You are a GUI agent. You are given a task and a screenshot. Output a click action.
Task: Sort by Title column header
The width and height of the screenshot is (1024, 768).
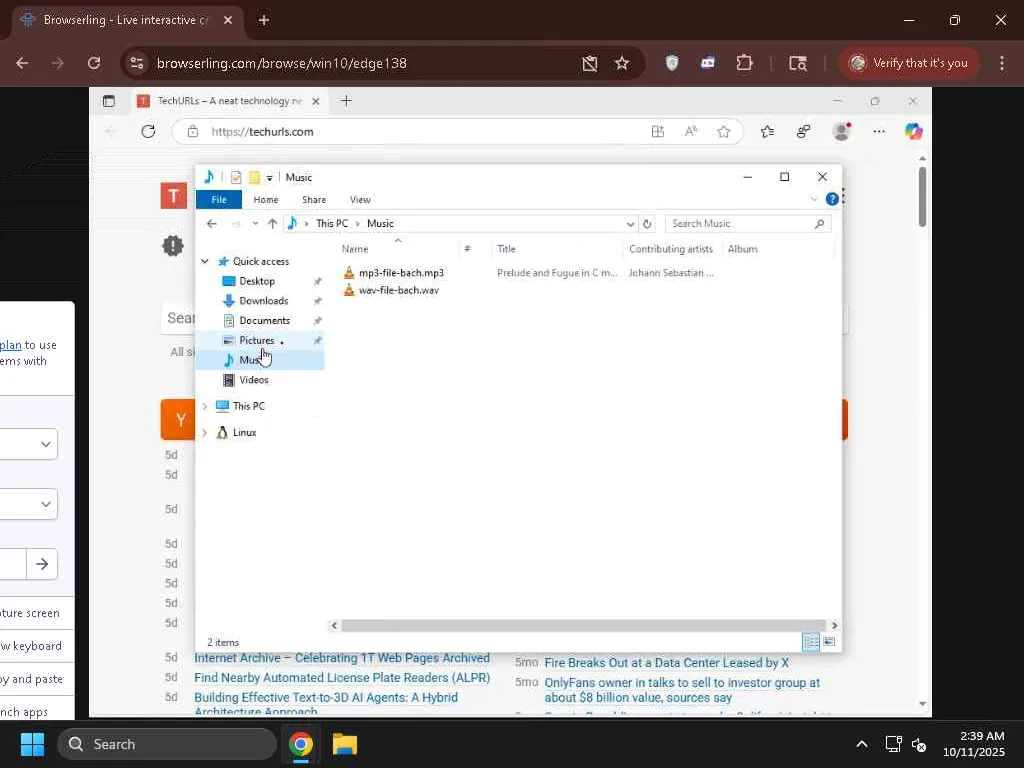506,249
